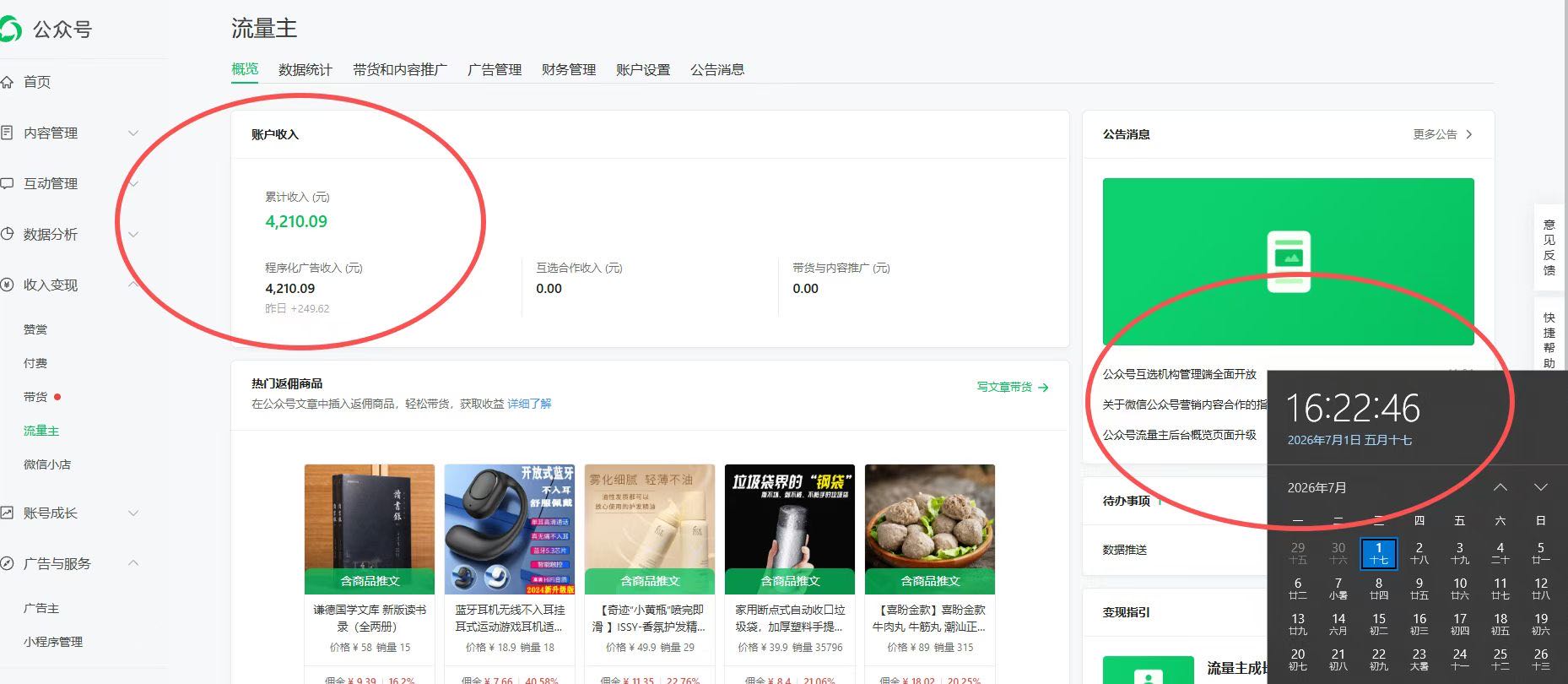Open announcement 公众号互选机构管理端全面开放
This screenshot has width=1568, height=684.
point(1179,374)
